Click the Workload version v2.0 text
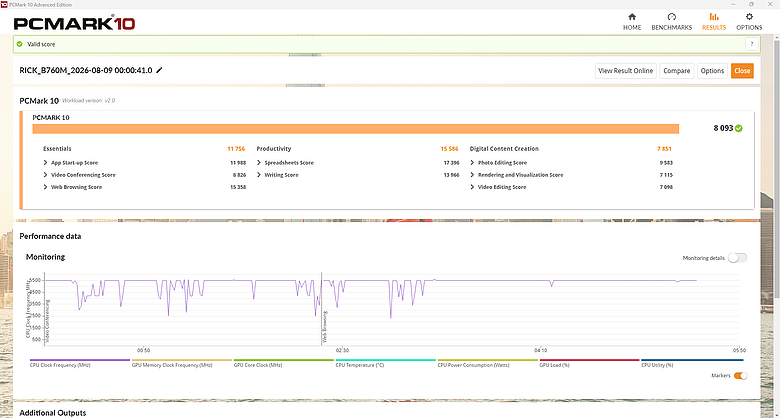The width and height of the screenshot is (780, 418). coord(89,101)
